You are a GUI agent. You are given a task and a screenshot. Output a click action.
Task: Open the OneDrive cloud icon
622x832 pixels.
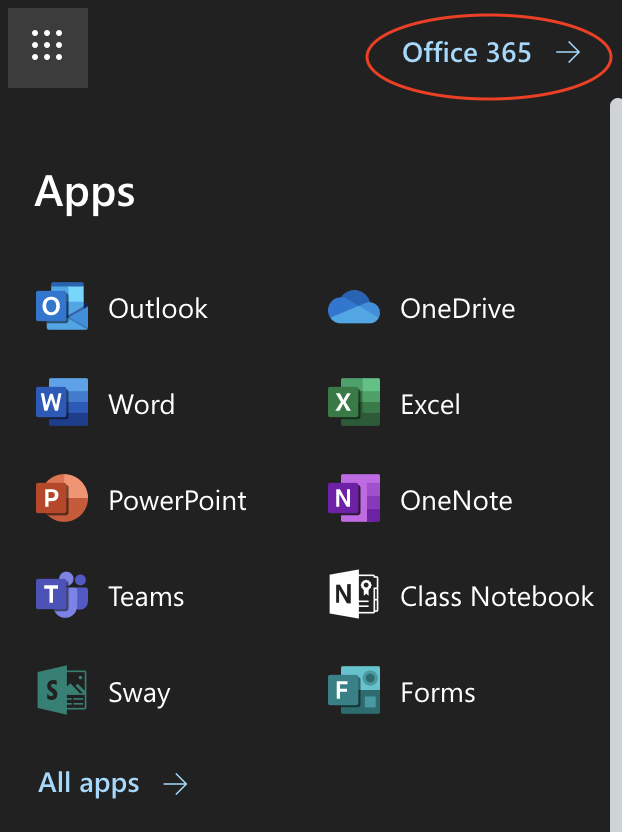click(x=354, y=307)
